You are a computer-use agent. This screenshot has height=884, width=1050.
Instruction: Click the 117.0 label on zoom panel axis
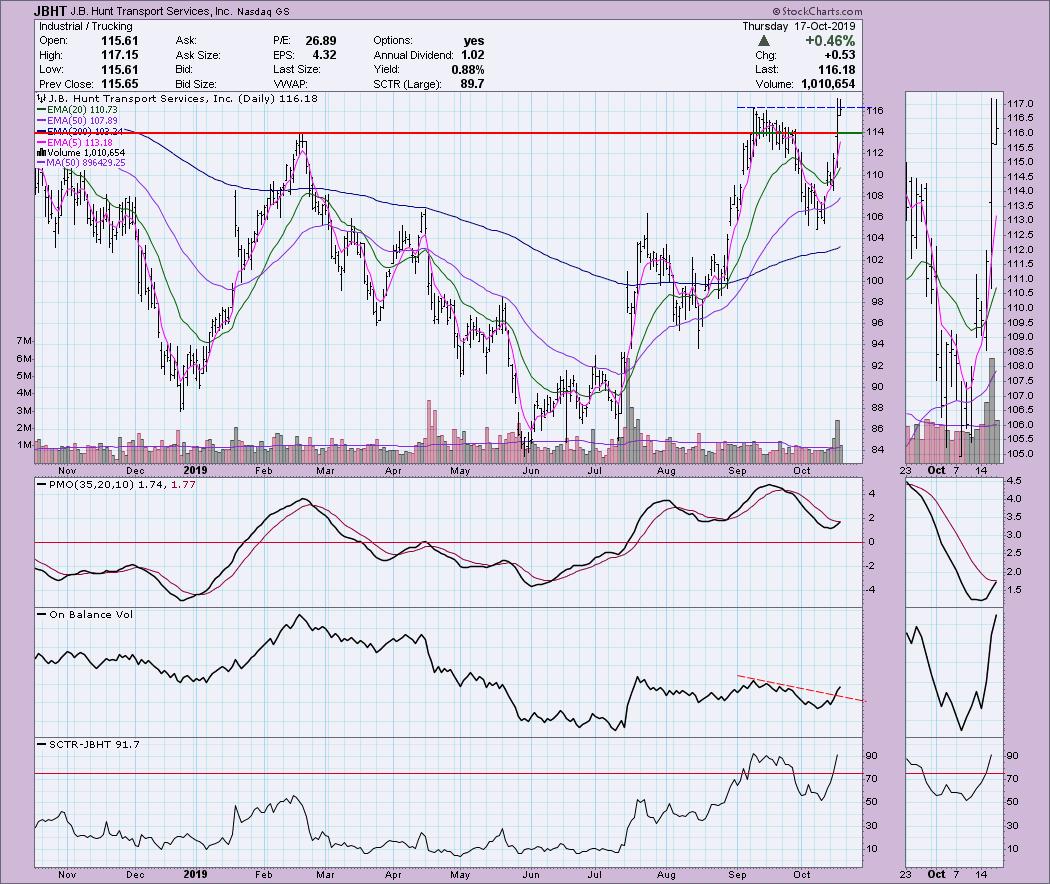pyautogui.click(x=1020, y=104)
